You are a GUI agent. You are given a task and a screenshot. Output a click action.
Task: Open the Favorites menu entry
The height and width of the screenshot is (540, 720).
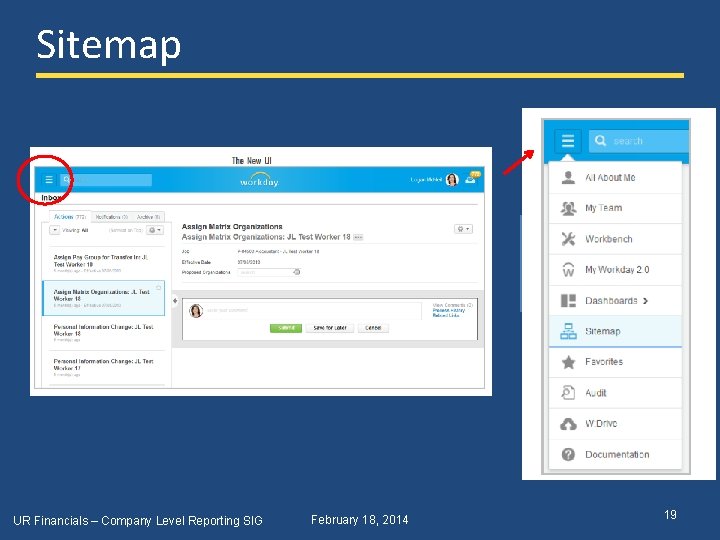point(615,362)
